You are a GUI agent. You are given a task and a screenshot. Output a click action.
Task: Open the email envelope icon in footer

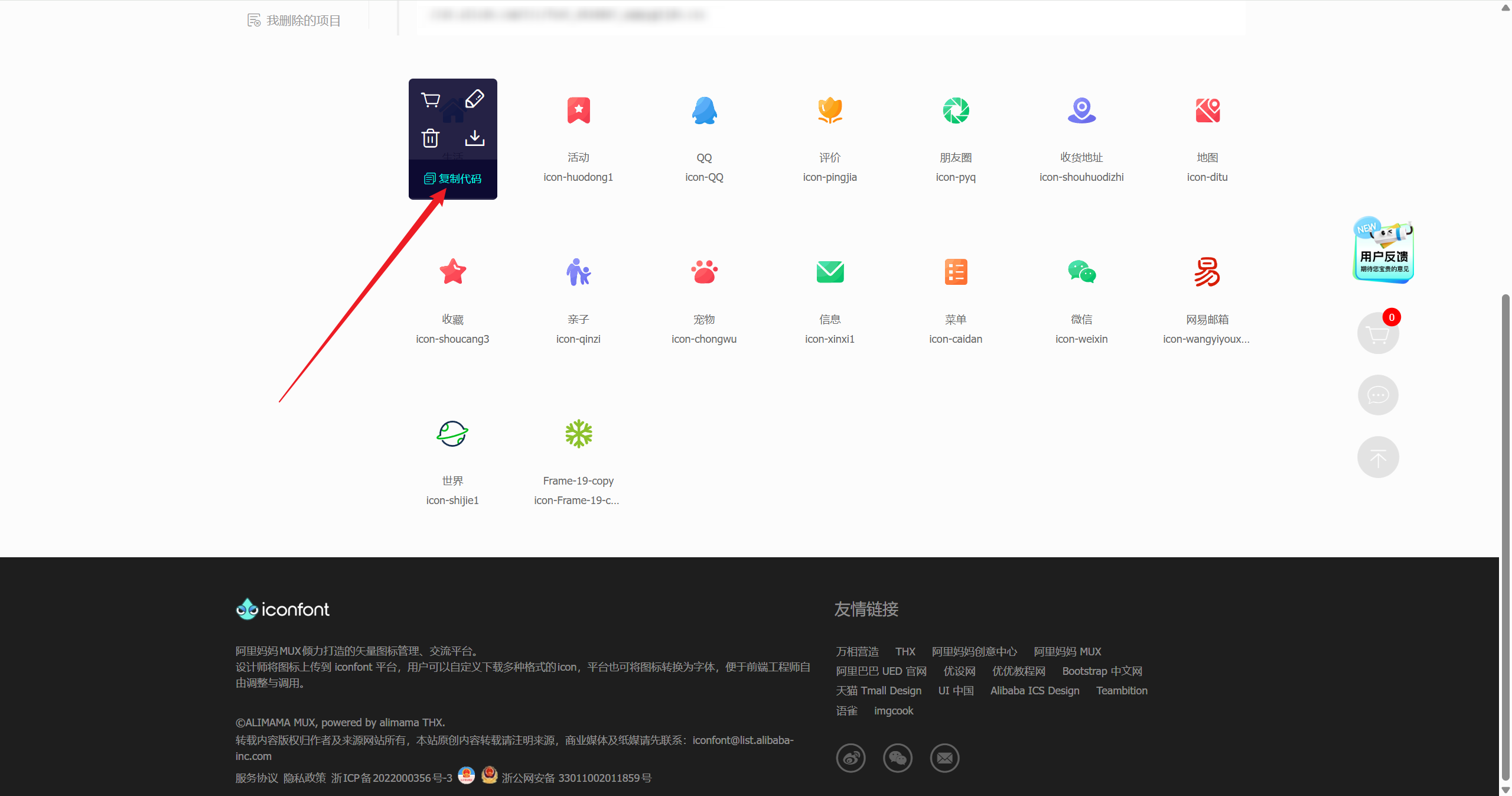[x=944, y=758]
